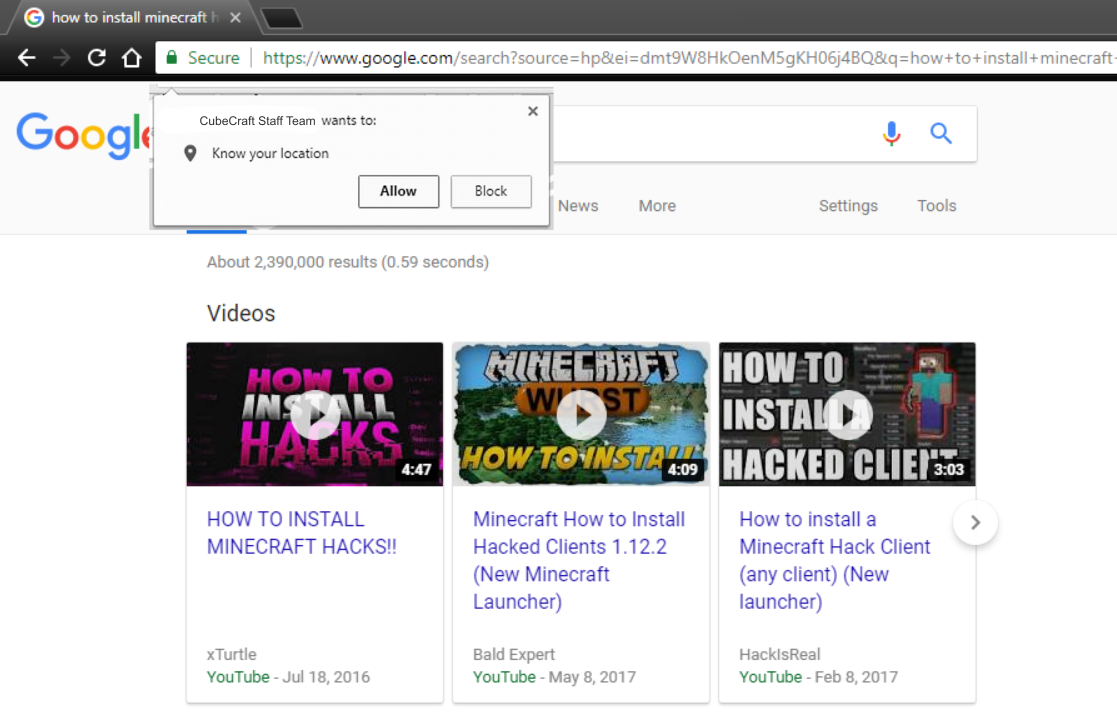Close the 'how to install minecraft' tab
Image resolution: width=1117 pixels, height=713 pixels.
[x=236, y=18]
